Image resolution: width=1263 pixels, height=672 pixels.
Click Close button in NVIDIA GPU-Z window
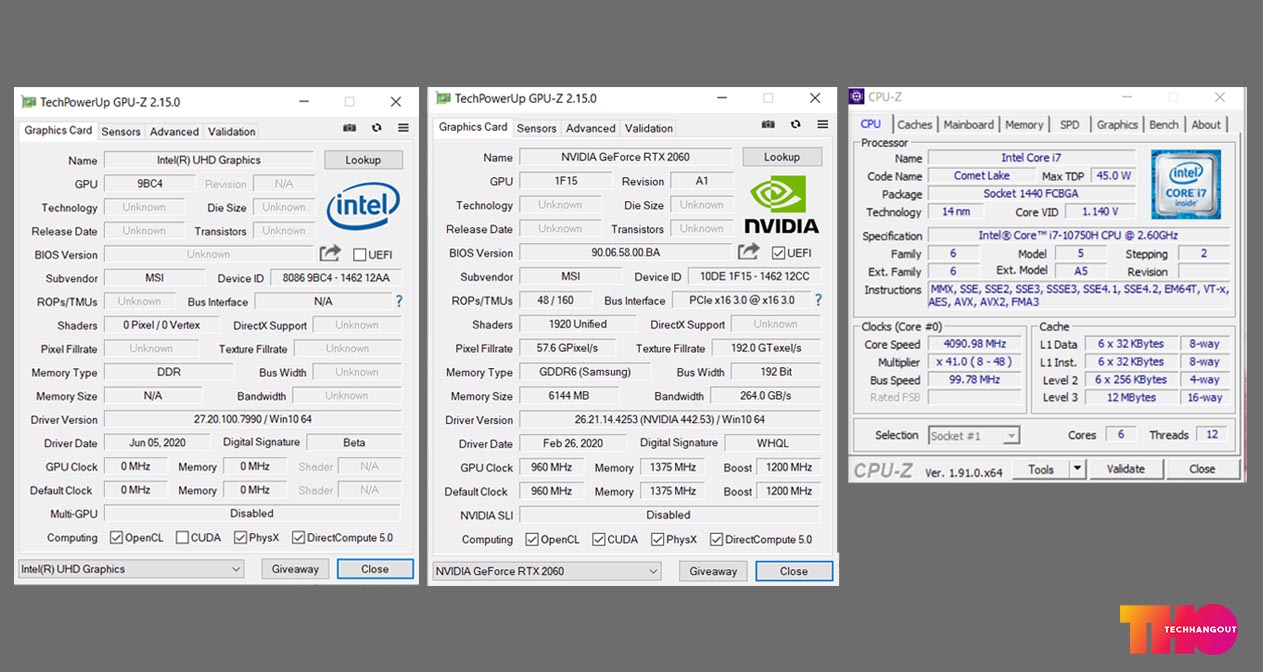(794, 571)
